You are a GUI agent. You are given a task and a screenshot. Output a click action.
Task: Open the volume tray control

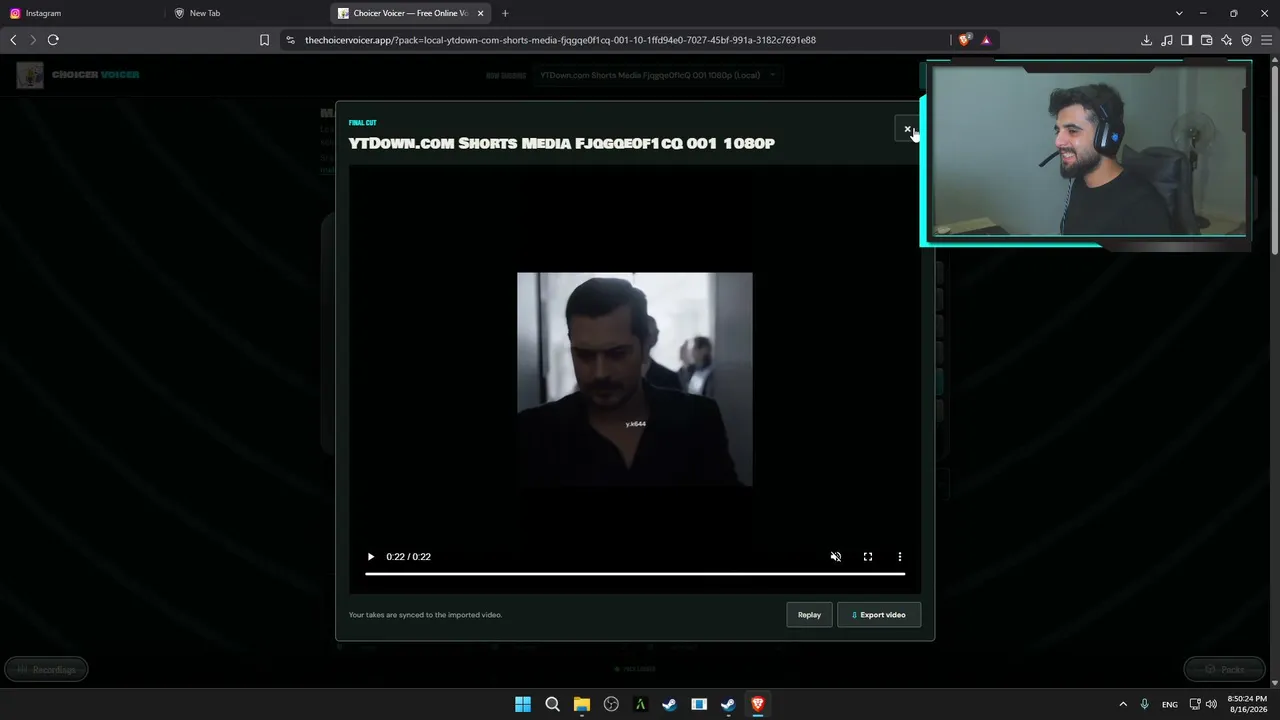pos(1212,704)
